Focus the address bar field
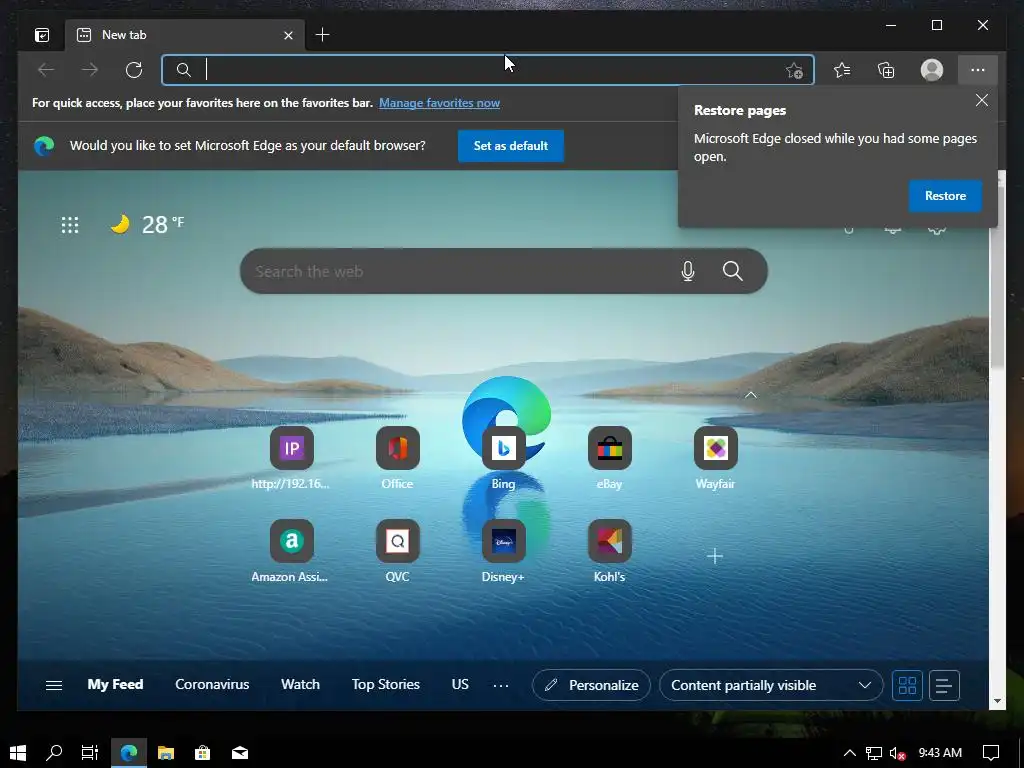Viewport: 1024px width, 768px height. (488, 70)
